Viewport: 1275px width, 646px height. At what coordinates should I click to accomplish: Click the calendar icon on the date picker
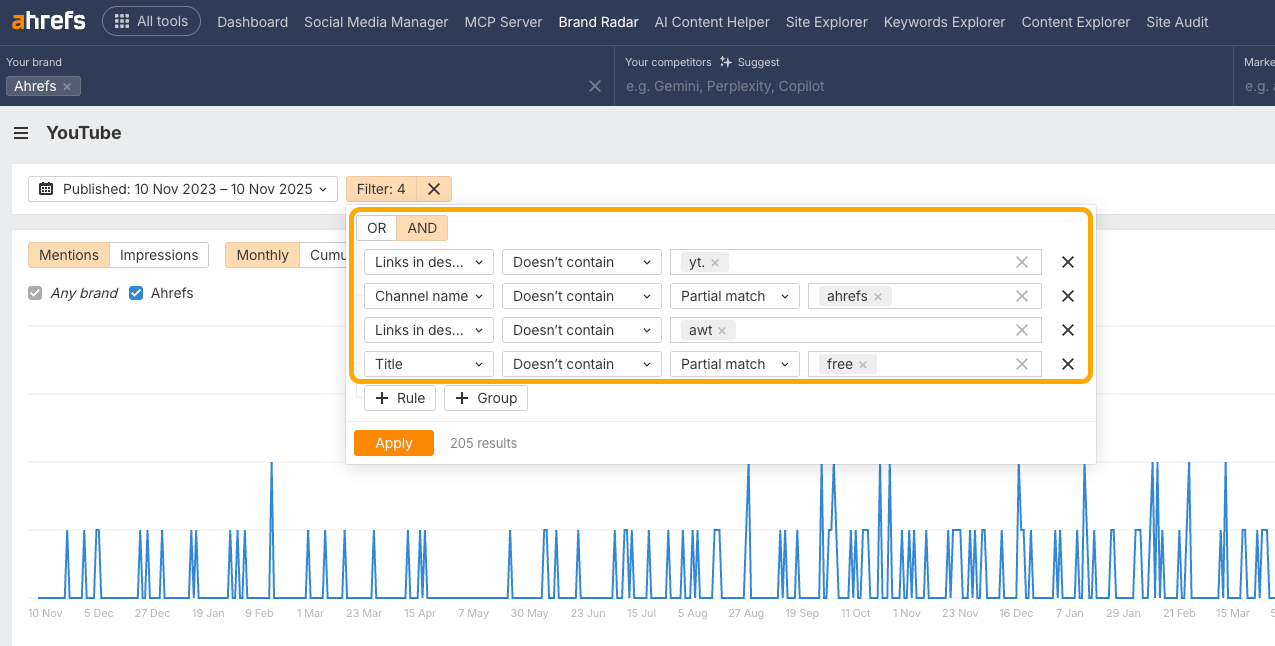tap(48, 189)
